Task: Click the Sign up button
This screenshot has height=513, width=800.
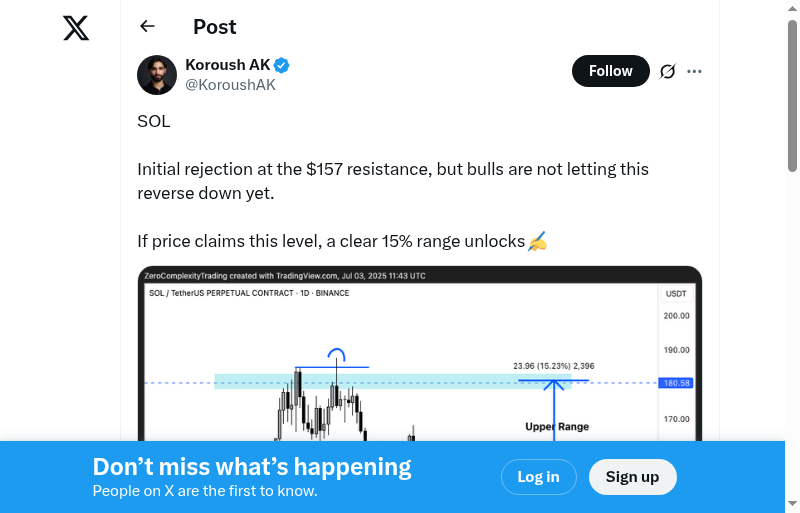Action: point(632,477)
